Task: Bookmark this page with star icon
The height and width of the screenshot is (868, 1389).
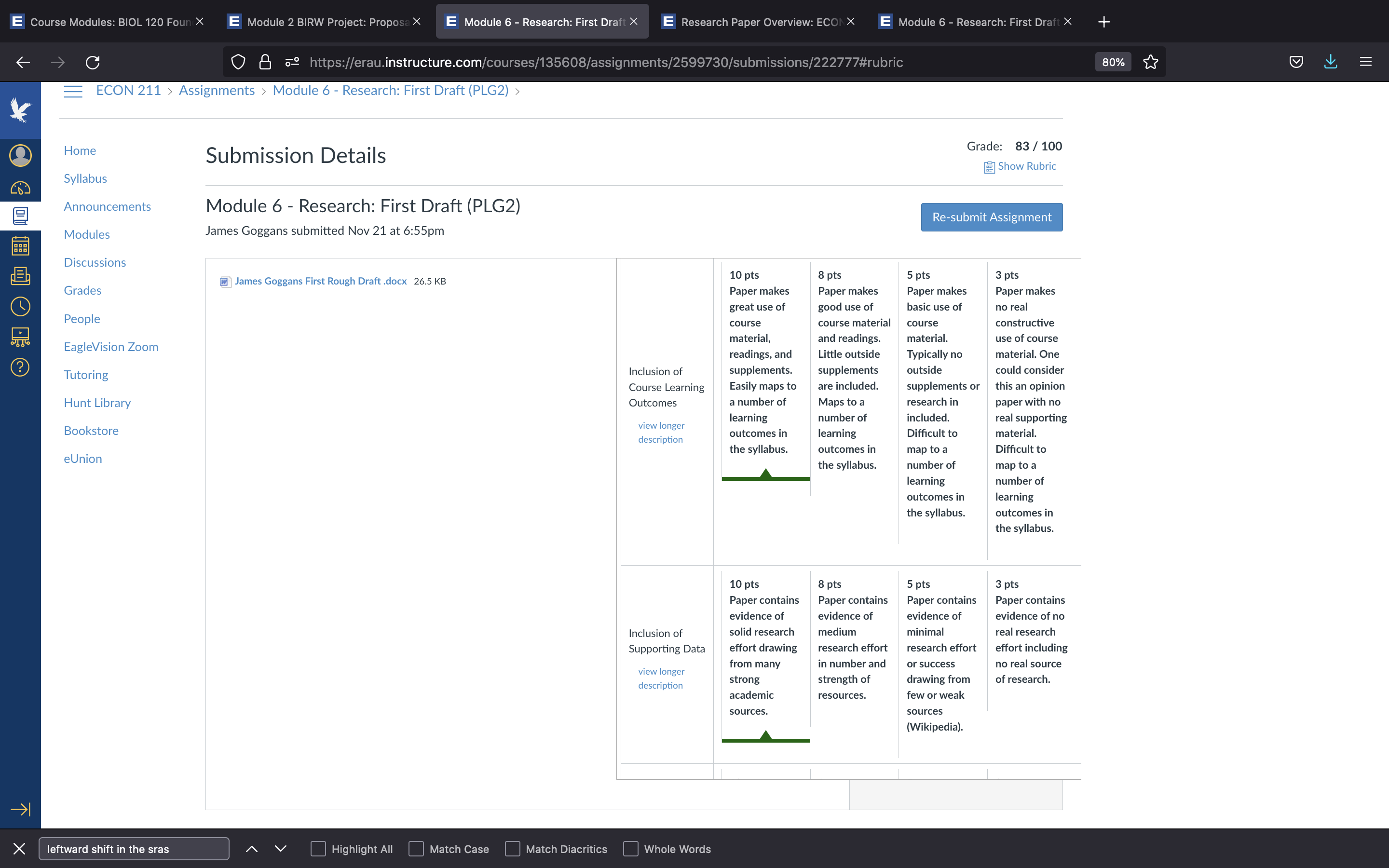Action: pos(1150,62)
